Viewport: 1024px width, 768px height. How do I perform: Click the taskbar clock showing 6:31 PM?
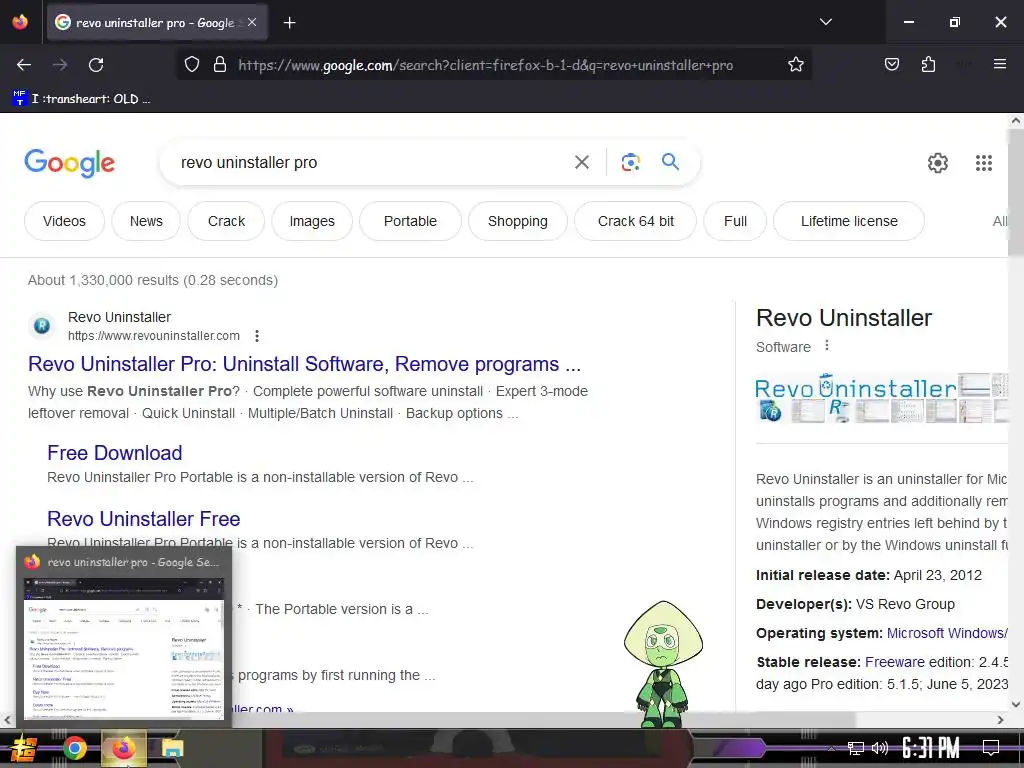[931, 748]
